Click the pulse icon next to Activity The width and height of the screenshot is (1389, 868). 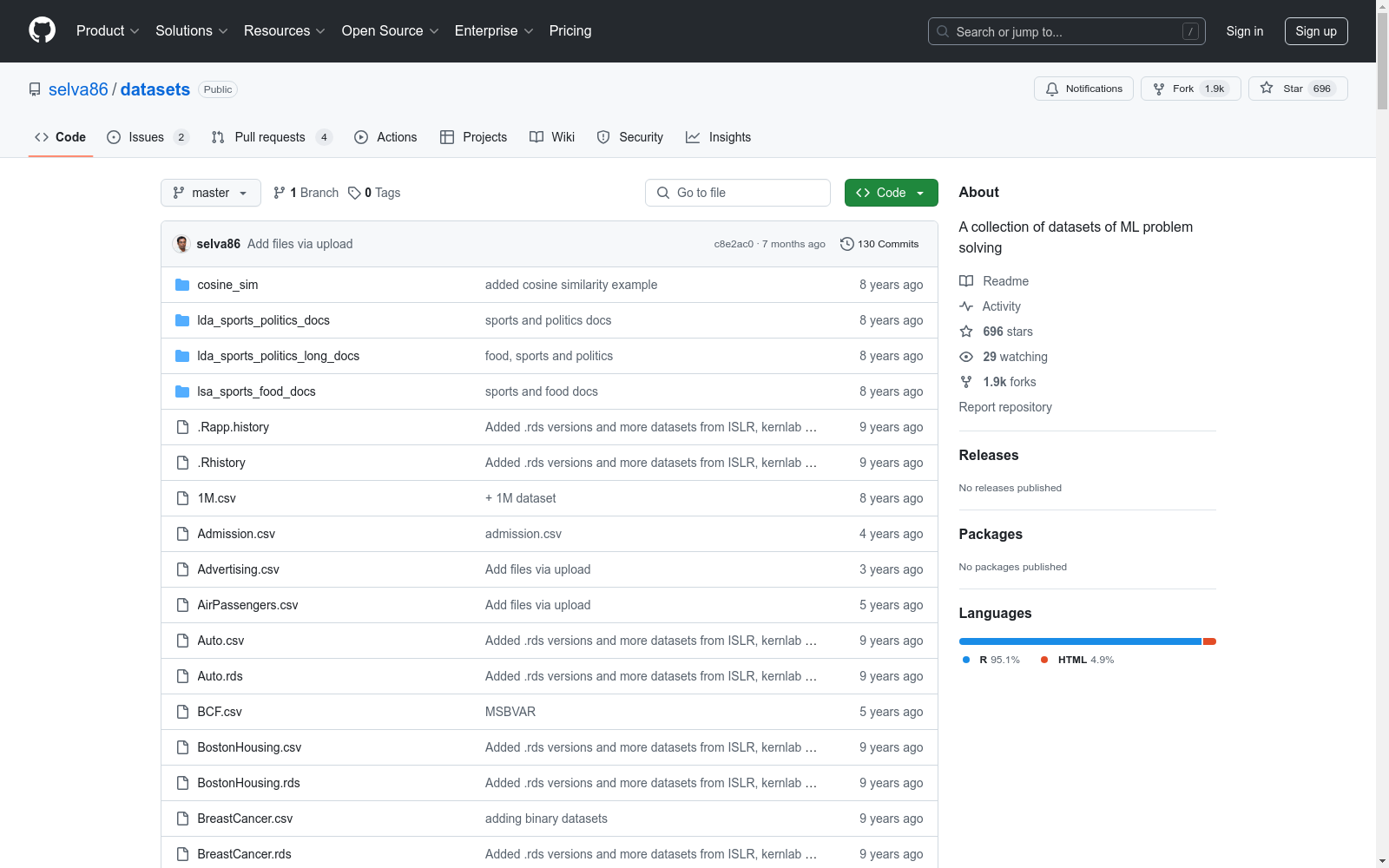tap(966, 306)
